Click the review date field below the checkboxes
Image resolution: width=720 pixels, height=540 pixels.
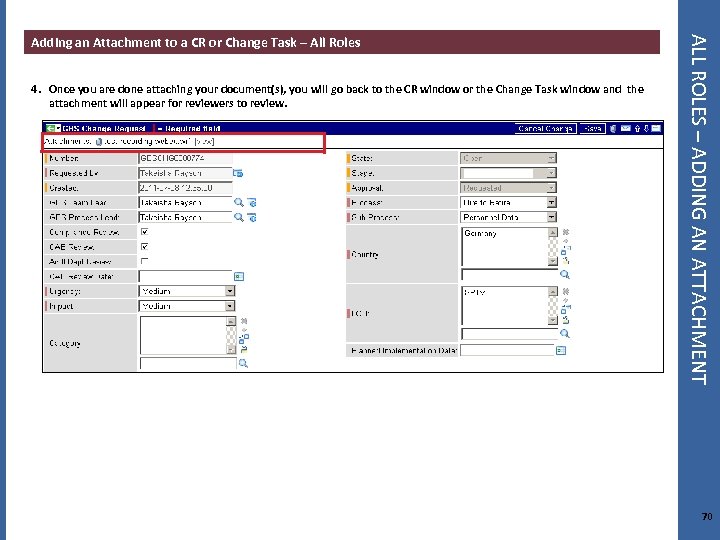coord(186,276)
